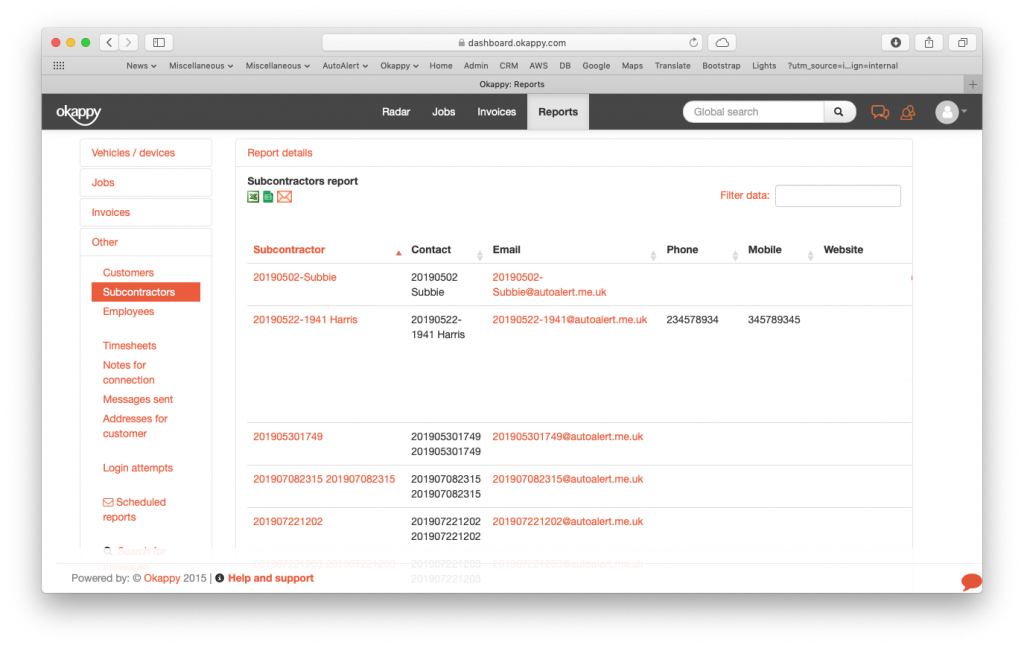1024x648 pixels.
Task: Open the News bookmarks dropdown
Action: click(x=141, y=65)
